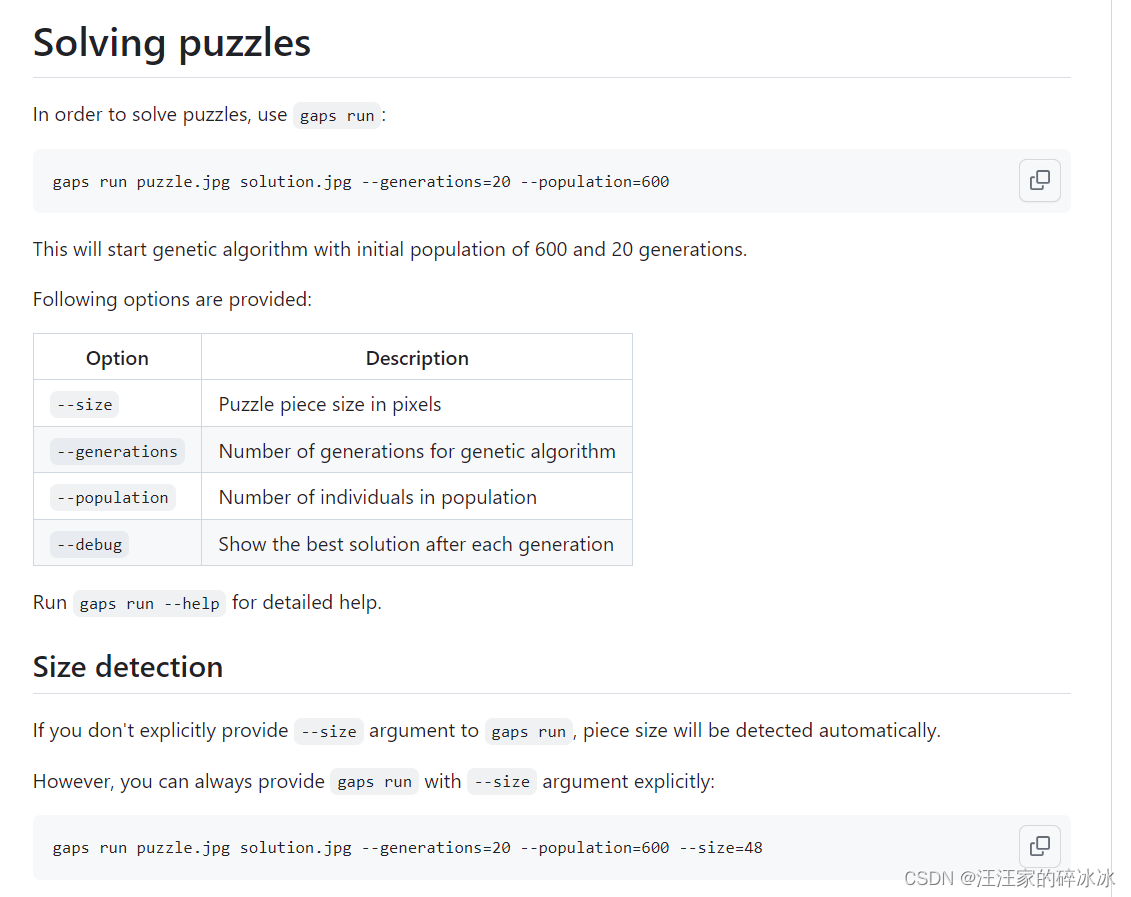This screenshot has height=897, width=1131.
Task: Click the second code block command text
Action: (408, 848)
